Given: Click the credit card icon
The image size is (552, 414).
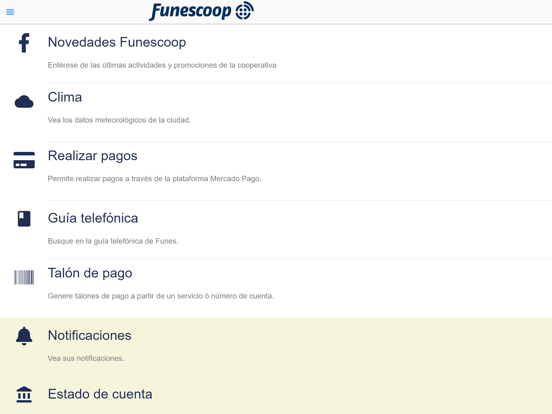Looking at the screenshot, I should tap(24, 160).
